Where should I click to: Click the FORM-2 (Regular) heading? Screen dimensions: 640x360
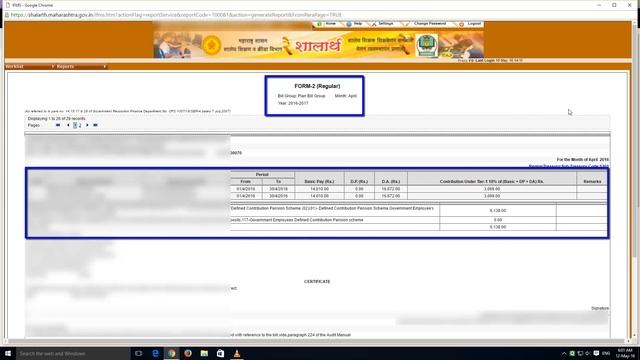[x=317, y=86]
